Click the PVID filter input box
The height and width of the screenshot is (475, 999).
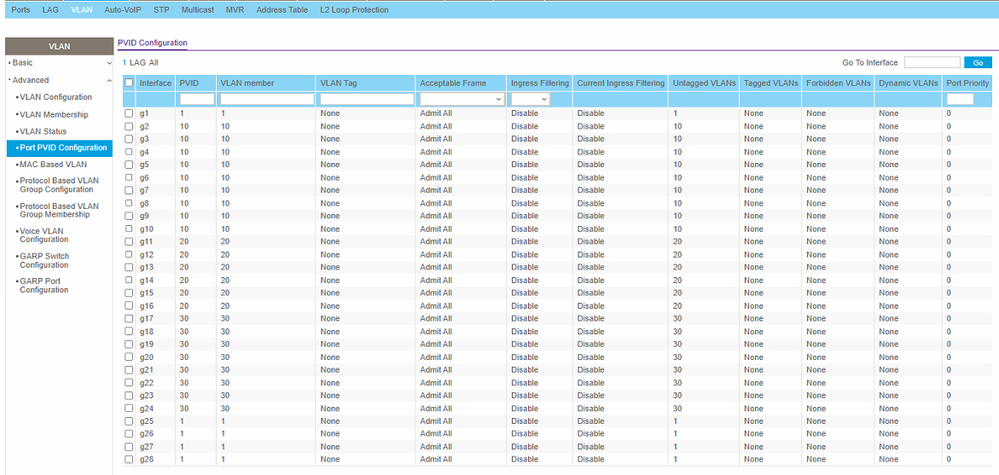point(196,99)
